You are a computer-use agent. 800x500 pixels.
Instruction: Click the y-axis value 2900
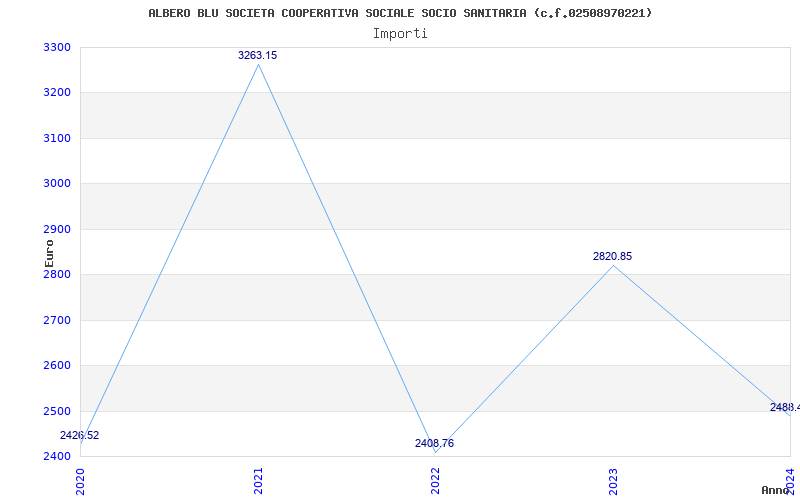[x=57, y=229]
